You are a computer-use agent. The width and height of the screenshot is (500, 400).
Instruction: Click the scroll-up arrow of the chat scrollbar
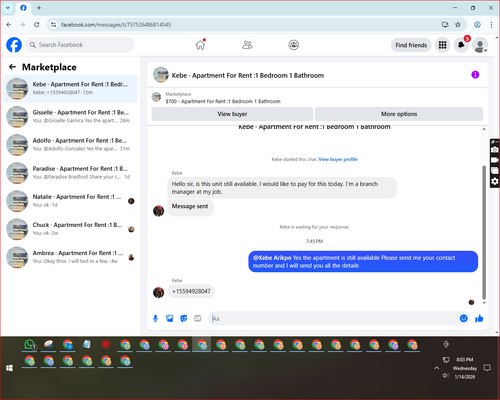484,129
